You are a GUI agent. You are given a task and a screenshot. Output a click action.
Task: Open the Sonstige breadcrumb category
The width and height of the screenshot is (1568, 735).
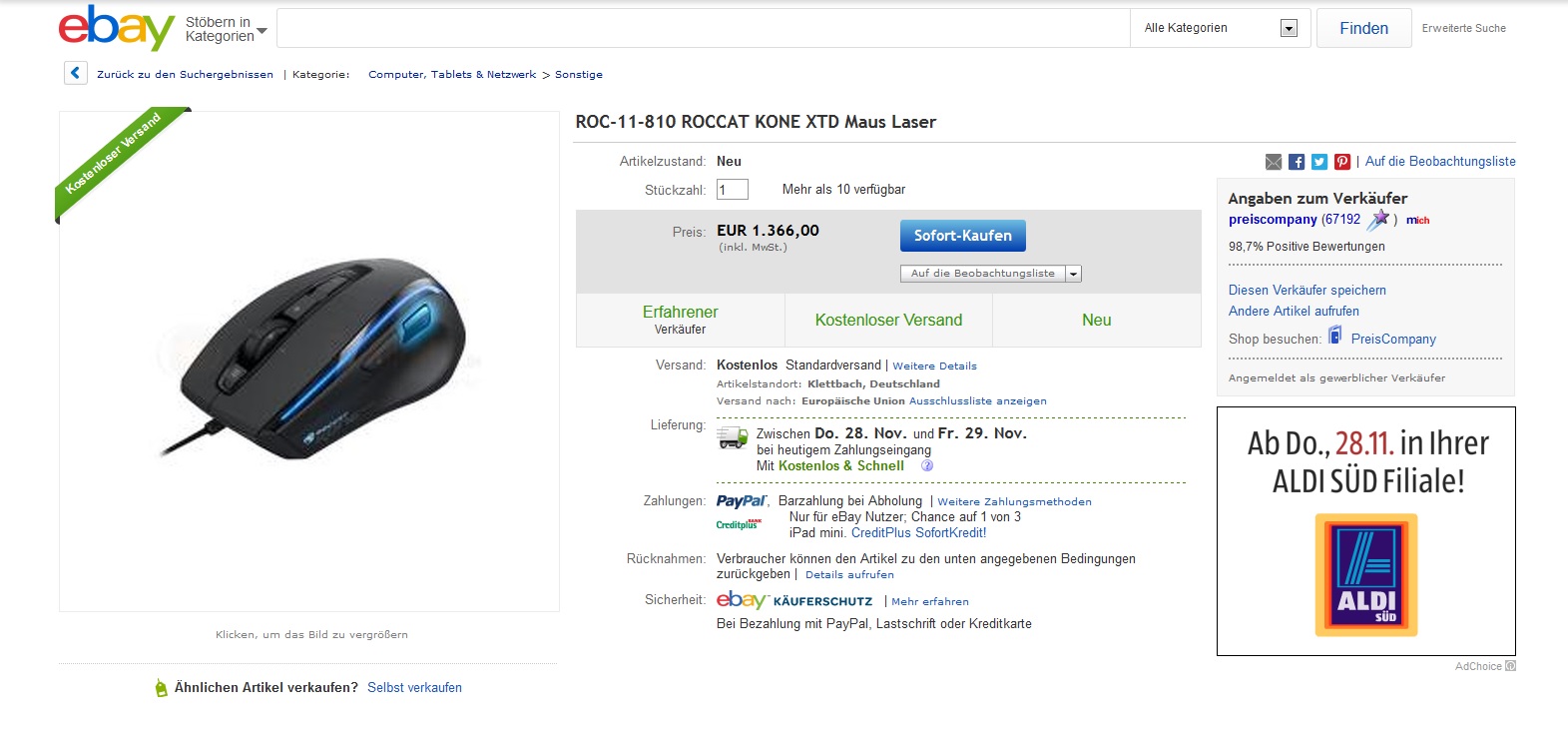579,75
